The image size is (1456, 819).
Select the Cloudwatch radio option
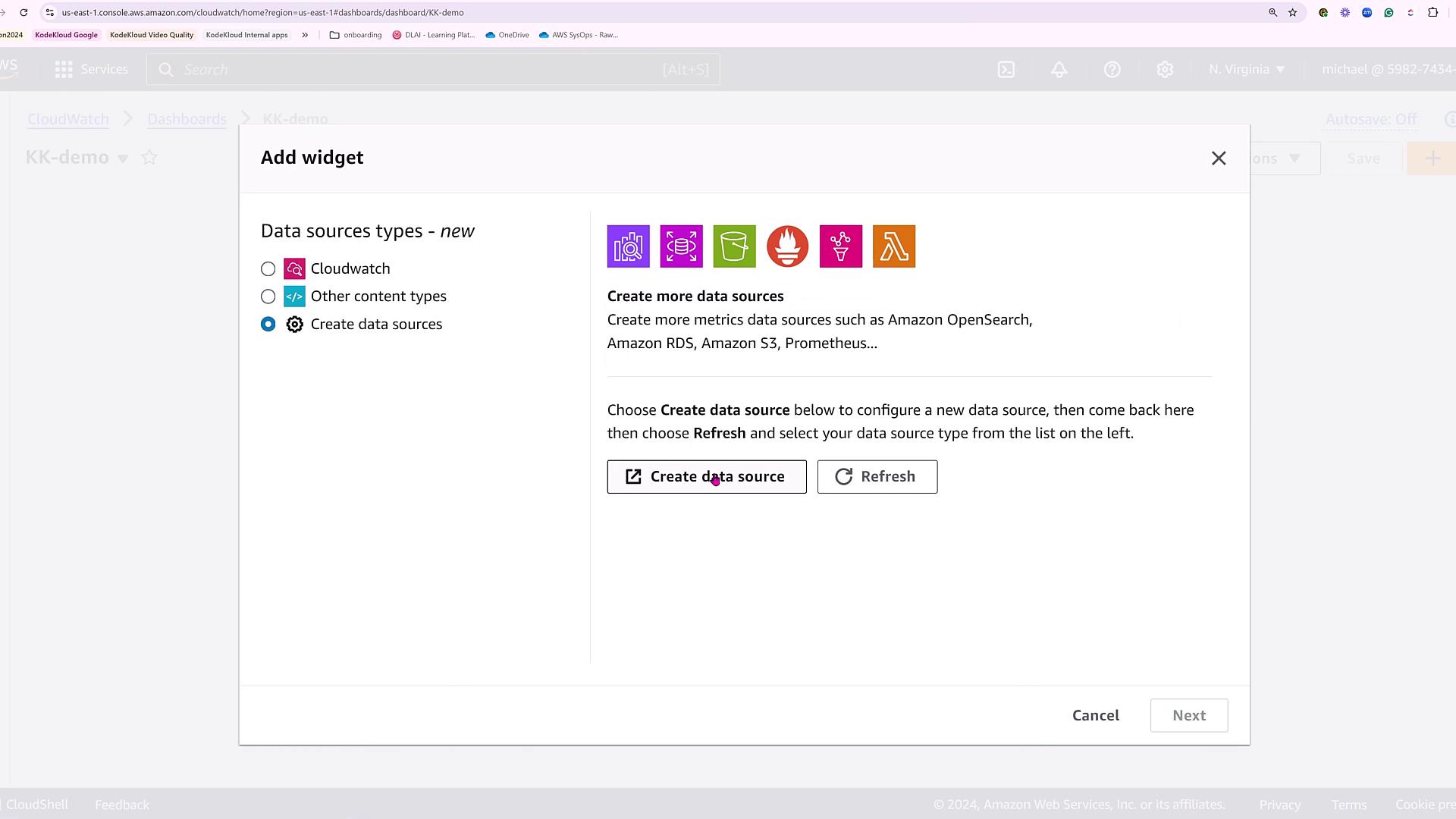pos(268,269)
